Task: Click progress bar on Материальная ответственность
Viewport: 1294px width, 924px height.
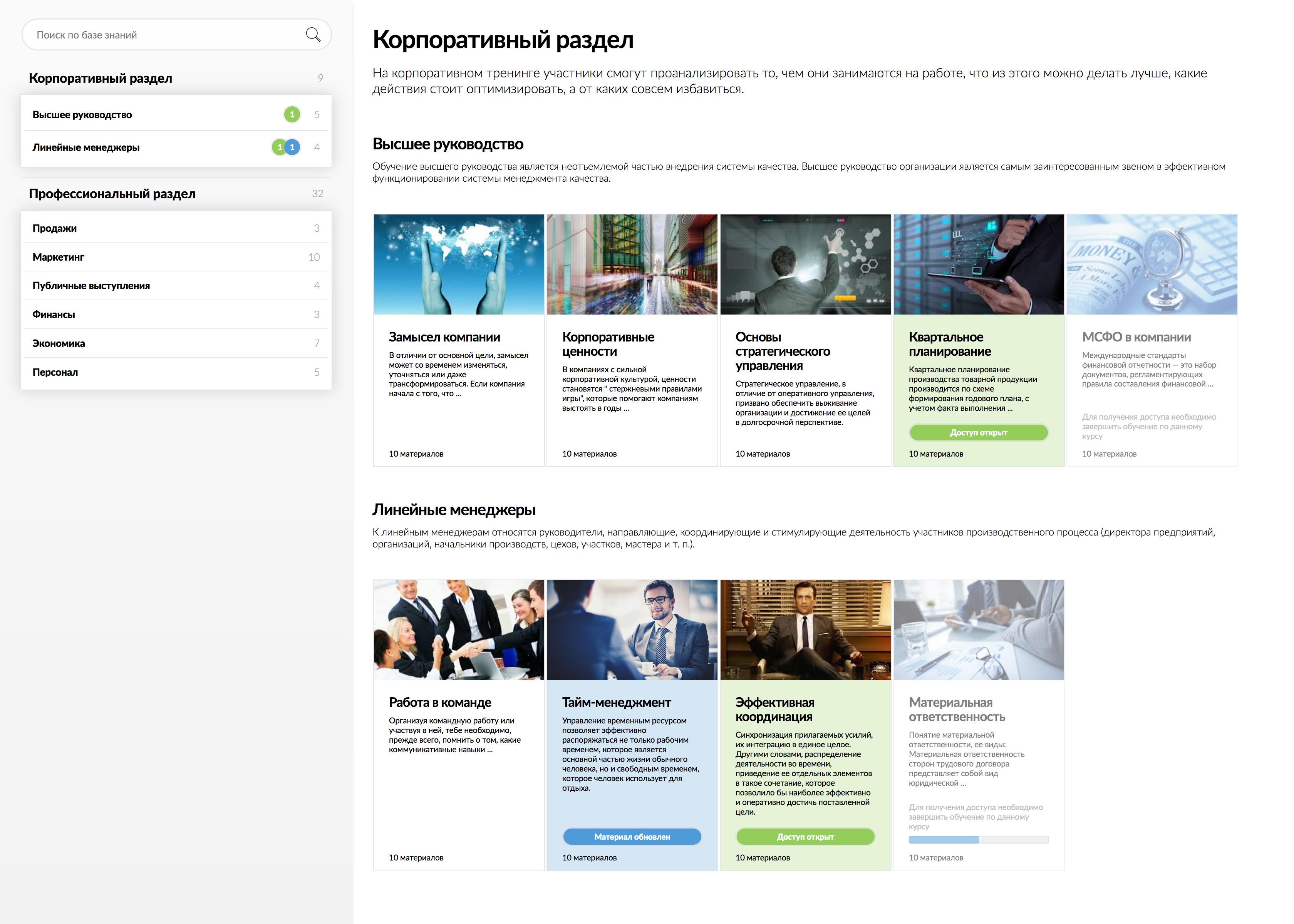Action: coord(978,840)
